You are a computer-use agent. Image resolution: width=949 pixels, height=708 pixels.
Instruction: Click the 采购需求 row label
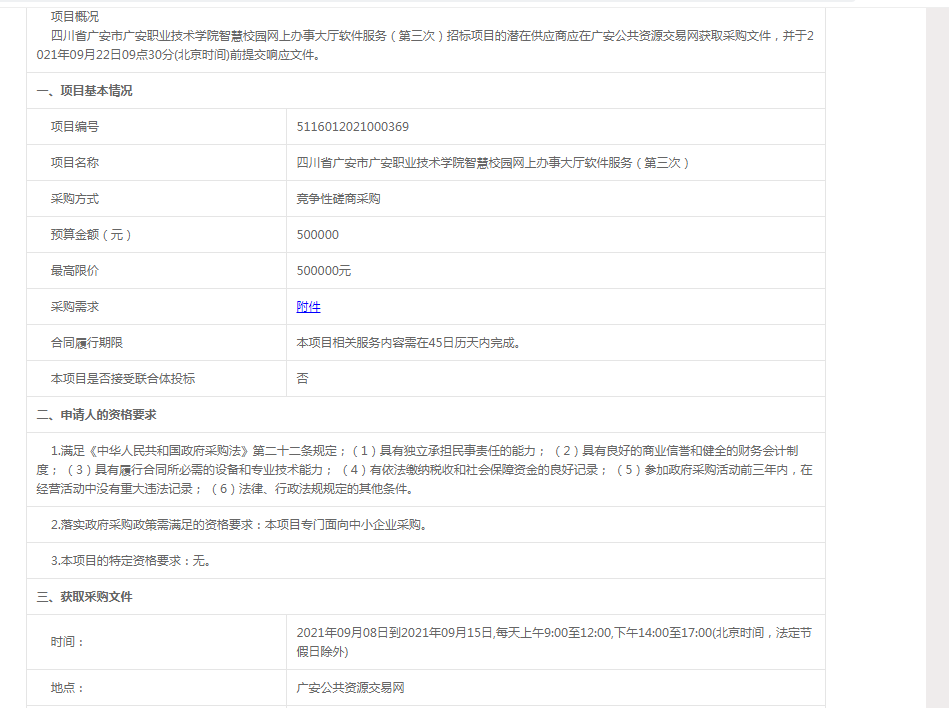(x=75, y=307)
